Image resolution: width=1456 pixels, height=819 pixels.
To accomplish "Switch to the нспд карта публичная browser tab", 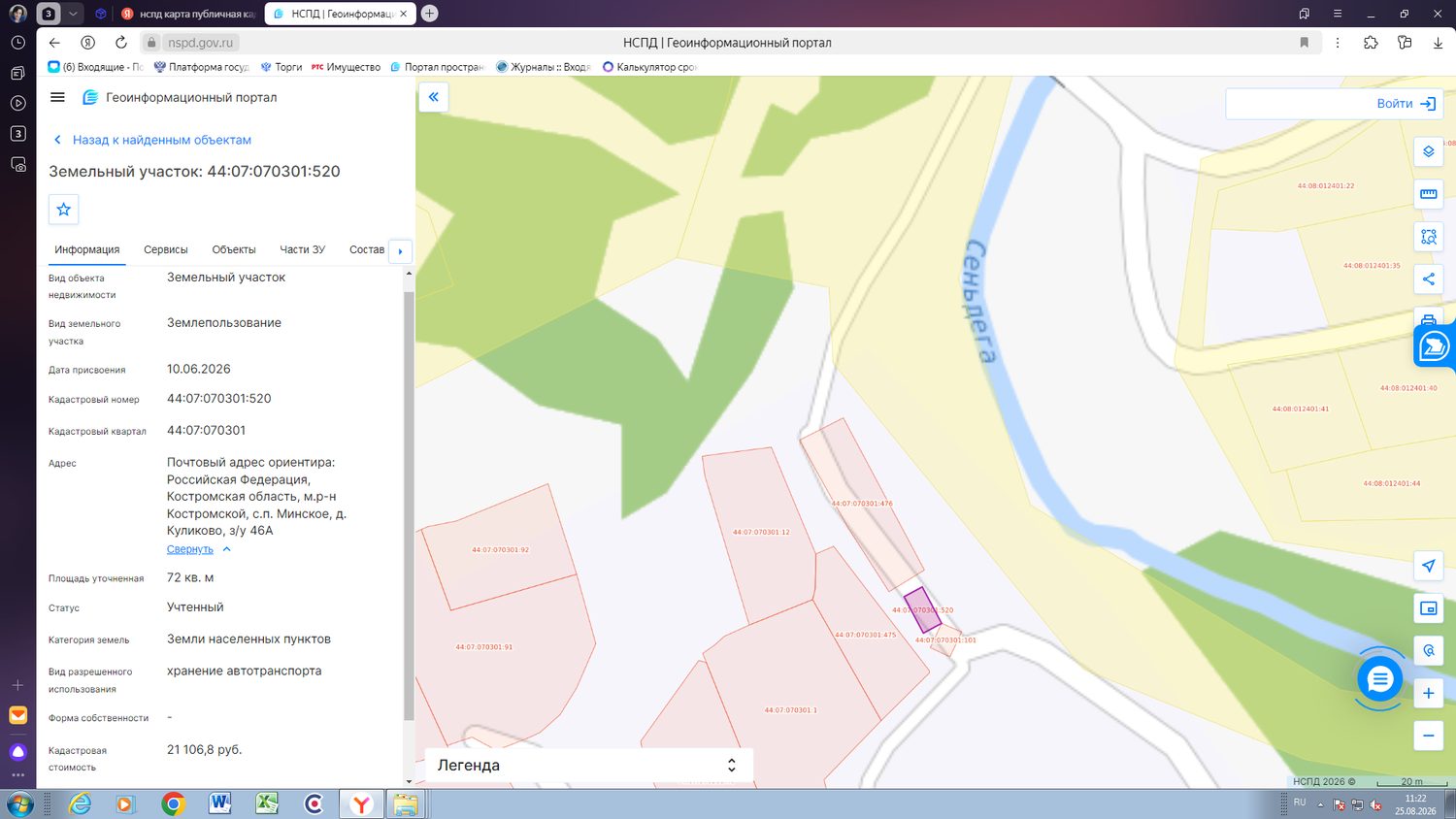I will (x=188, y=14).
